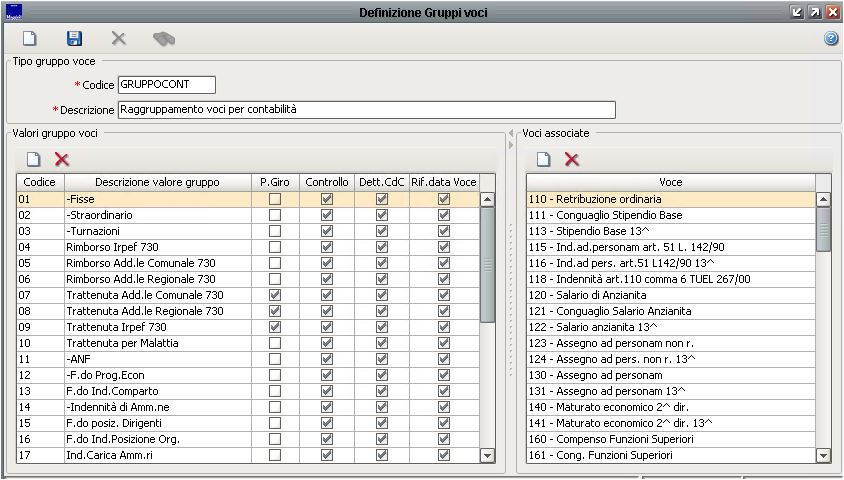Screen dimensions: 844x480
Task: Add new item in Voci associate panel
Action: tap(544, 159)
